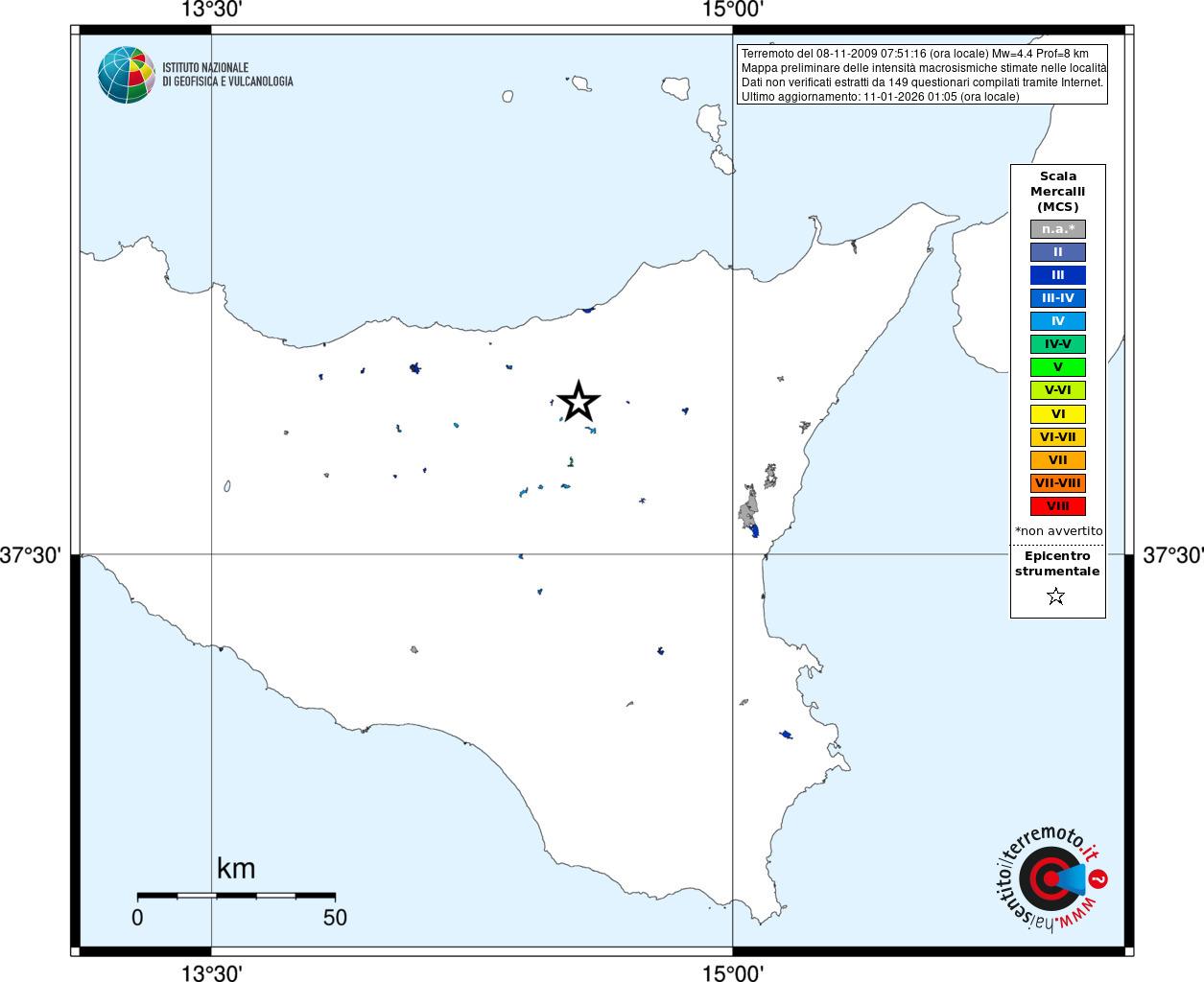This screenshot has height=982, width=1204.
Task: Click 'ISTITUTO NAZIONALE DI GEOFISICA E VULCANOLOGIA' text
Action: [227, 75]
